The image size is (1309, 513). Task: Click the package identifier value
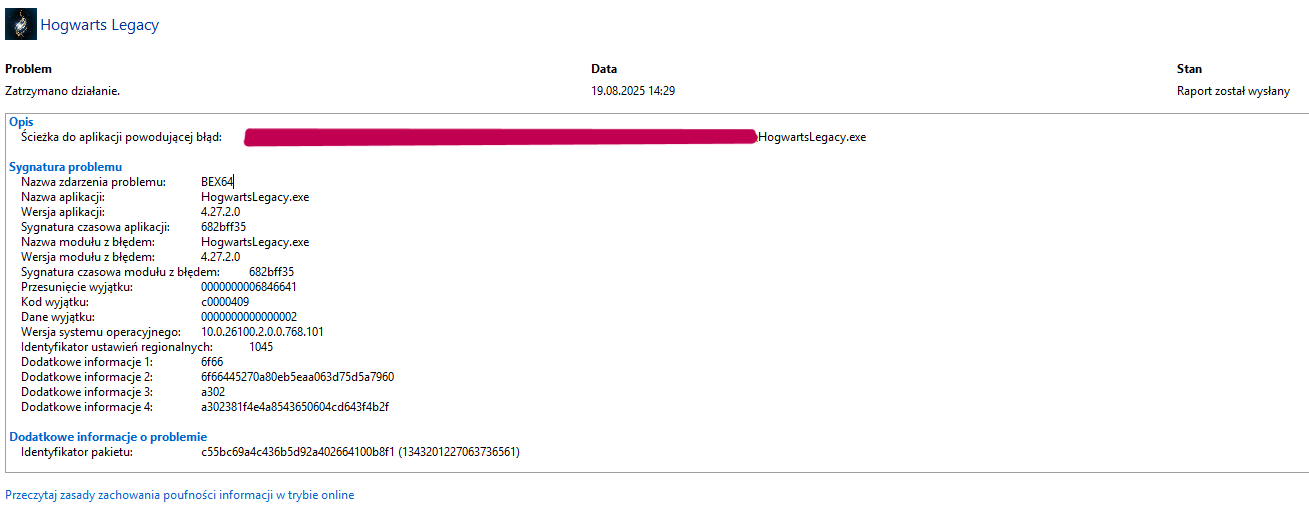click(x=360, y=452)
